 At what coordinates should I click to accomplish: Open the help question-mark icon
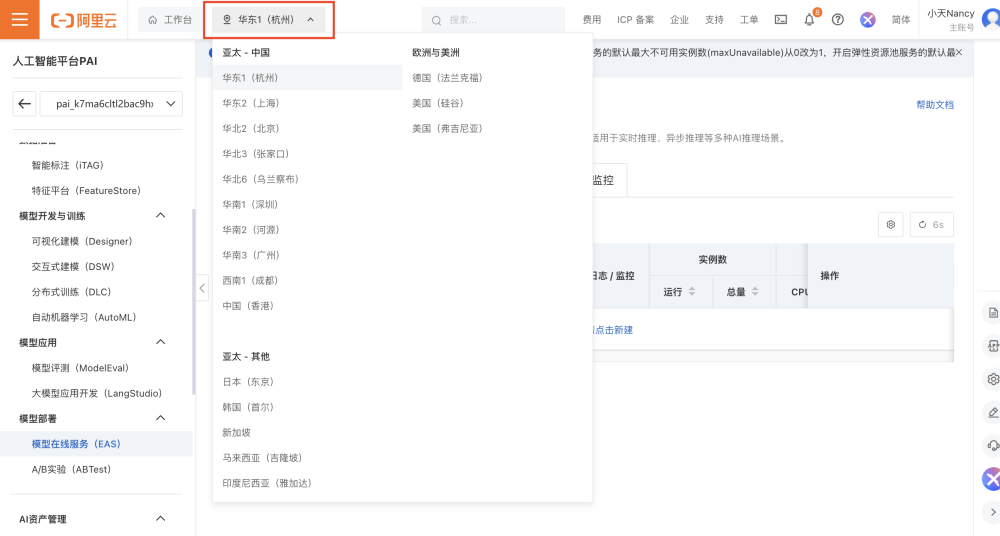838,20
